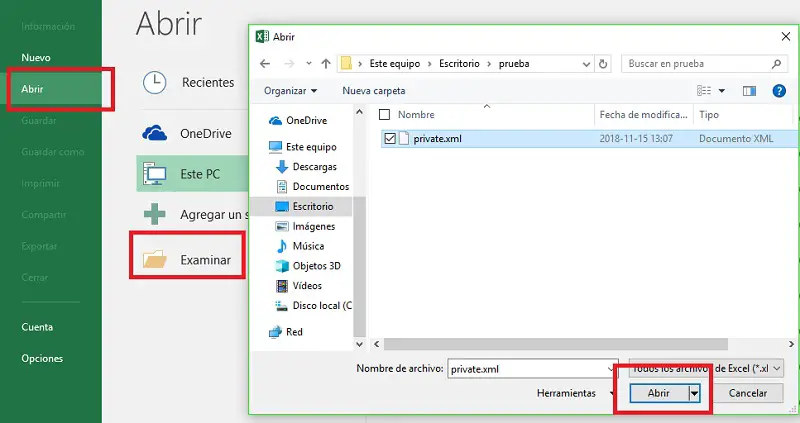Image resolution: width=800 pixels, height=423 pixels.
Task: Click the Abrir button in dialog
Action: [x=659, y=393]
